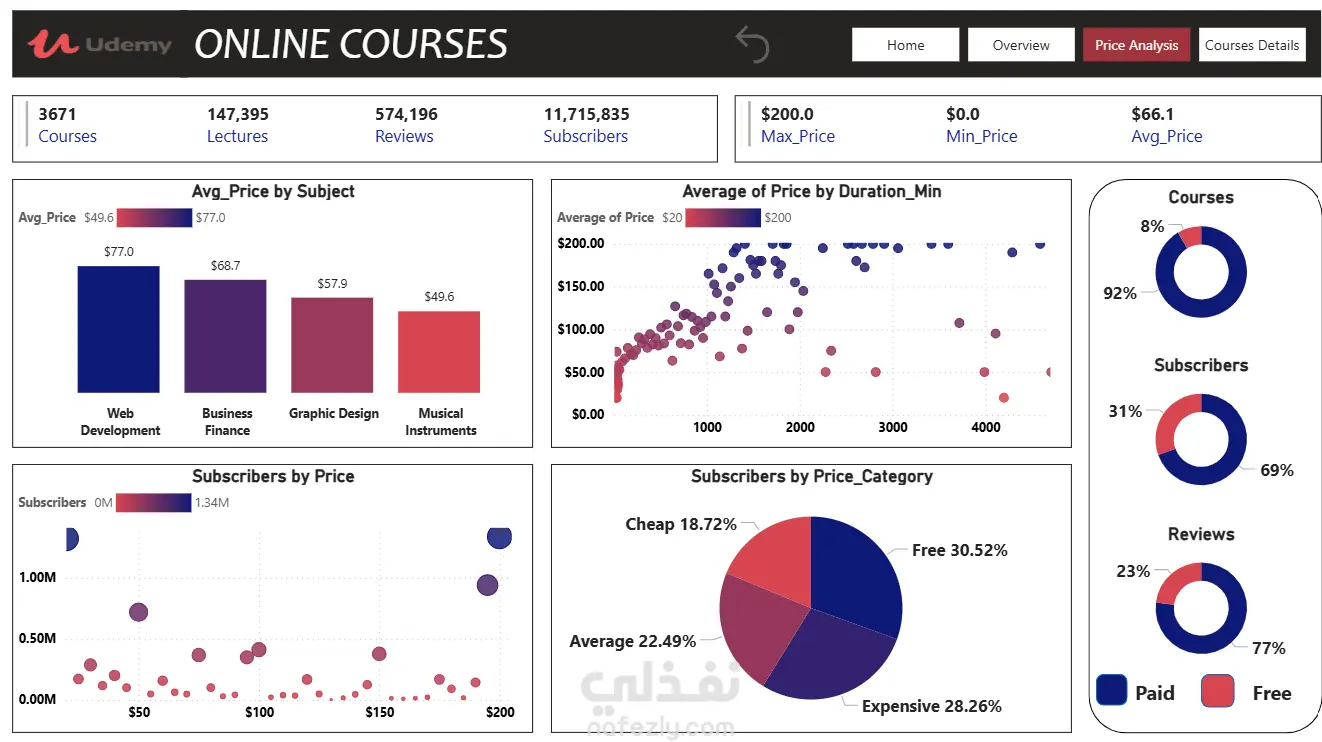This screenshot has width=1322, height=742.
Task: Click the Graphic Design bar
Action: [x=332, y=345]
